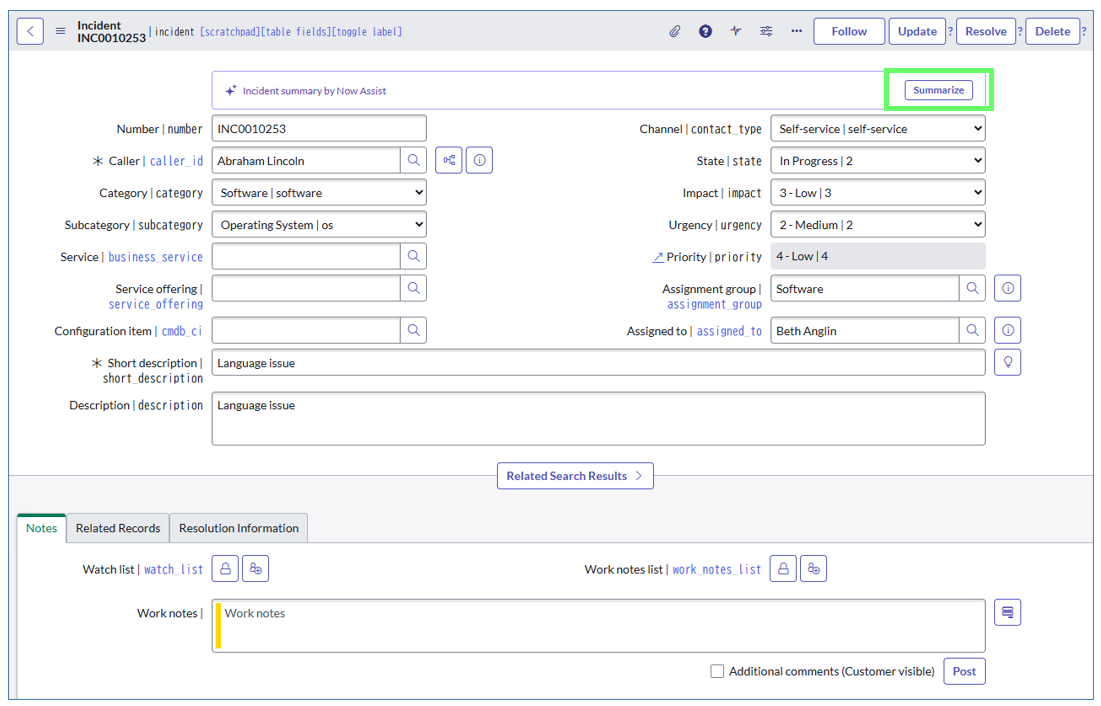Screen dimensions: 1101x706
Task: Preview Assigned to record info icon
Action: tap(1008, 330)
